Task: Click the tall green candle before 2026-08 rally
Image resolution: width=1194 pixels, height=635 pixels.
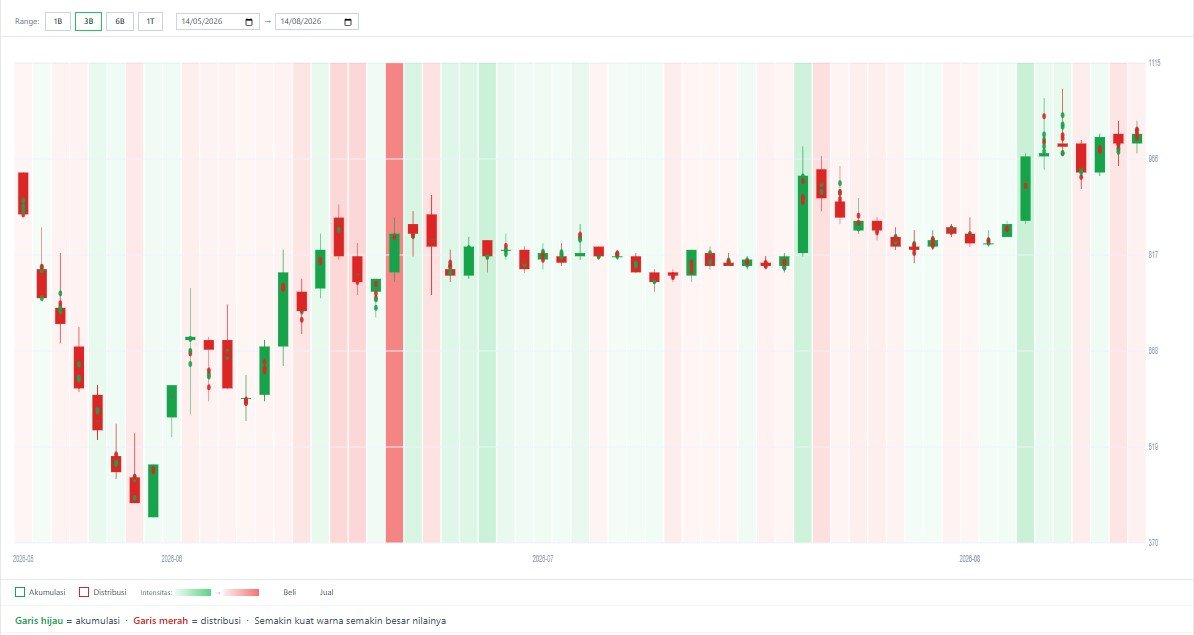Action: tap(1026, 189)
